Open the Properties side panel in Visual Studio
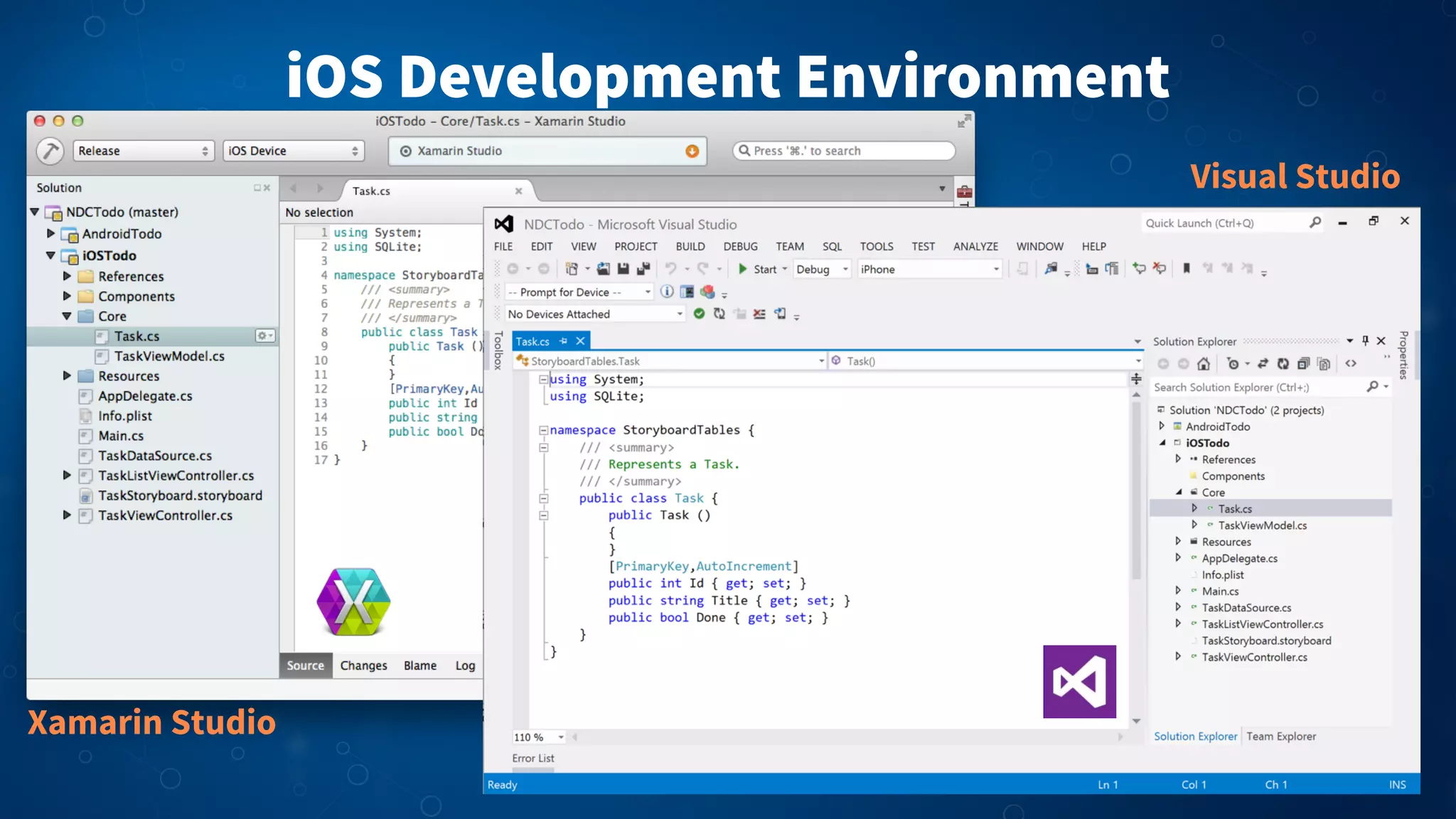The width and height of the screenshot is (1456, 819). click(1403, 355)
